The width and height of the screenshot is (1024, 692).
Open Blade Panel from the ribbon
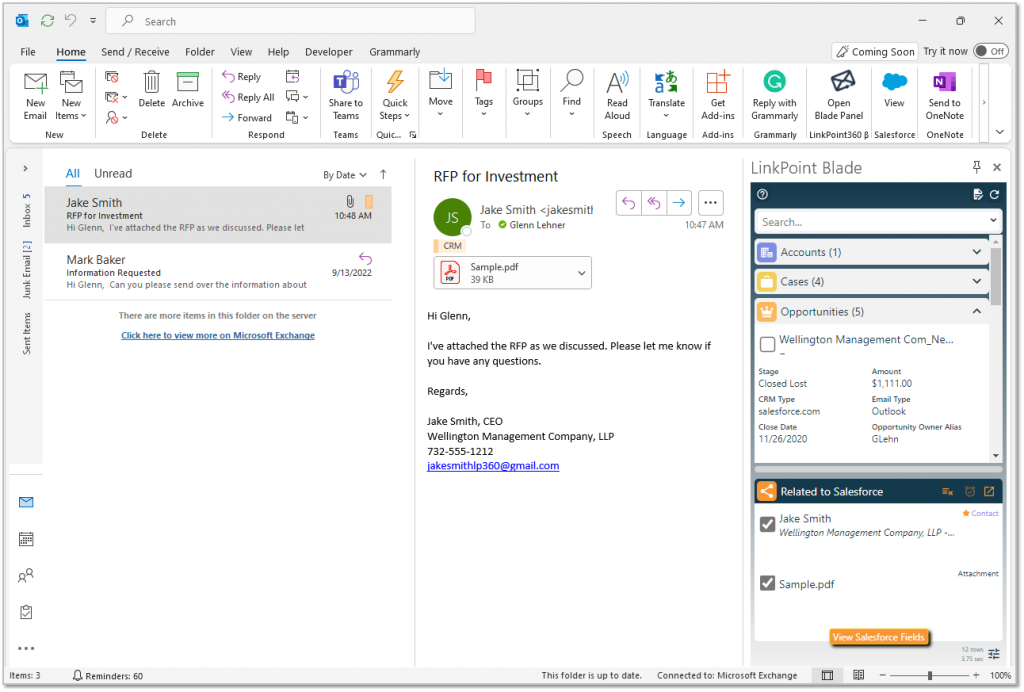(838, 95)
